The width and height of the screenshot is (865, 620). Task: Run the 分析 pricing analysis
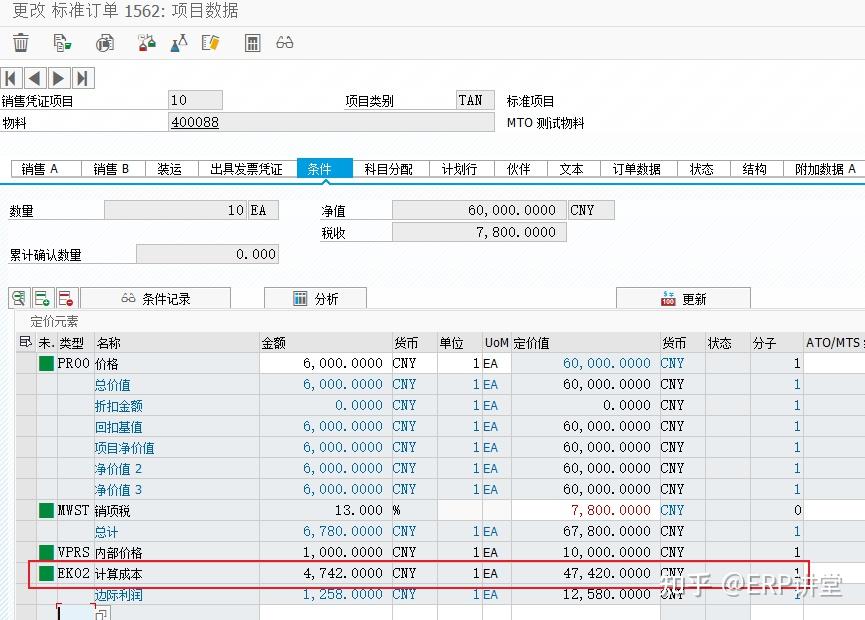(x=315, y=297)
